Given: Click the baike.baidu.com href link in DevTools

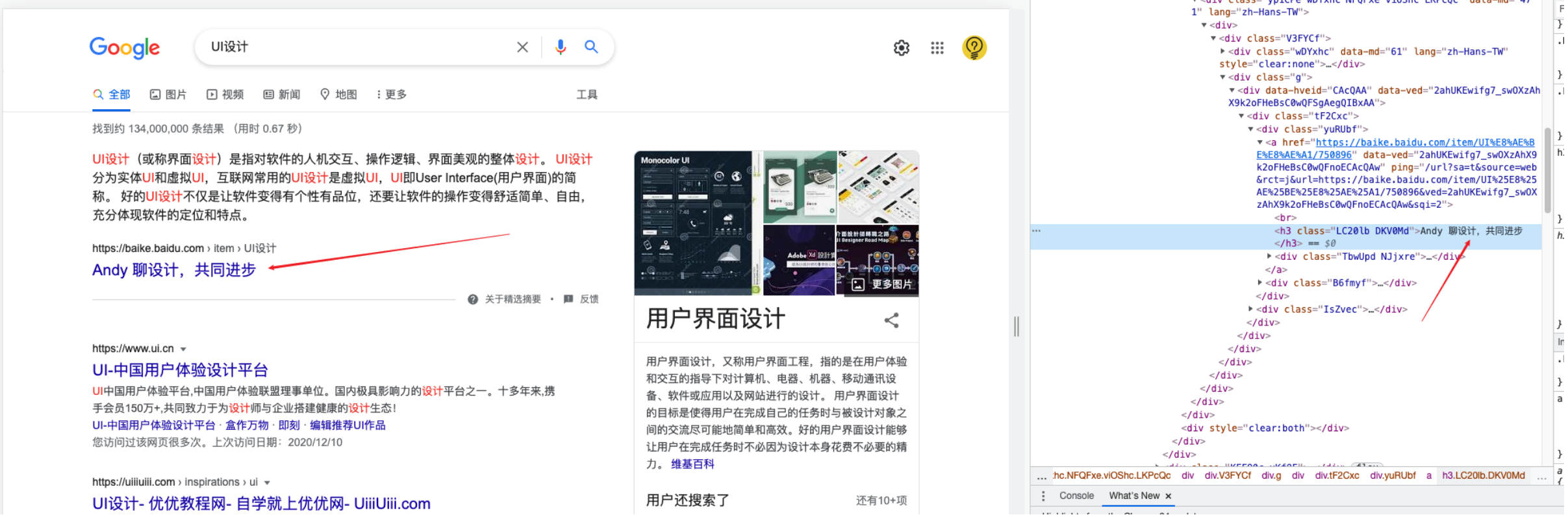Looking at the screenshot, I should (1395, 149).
